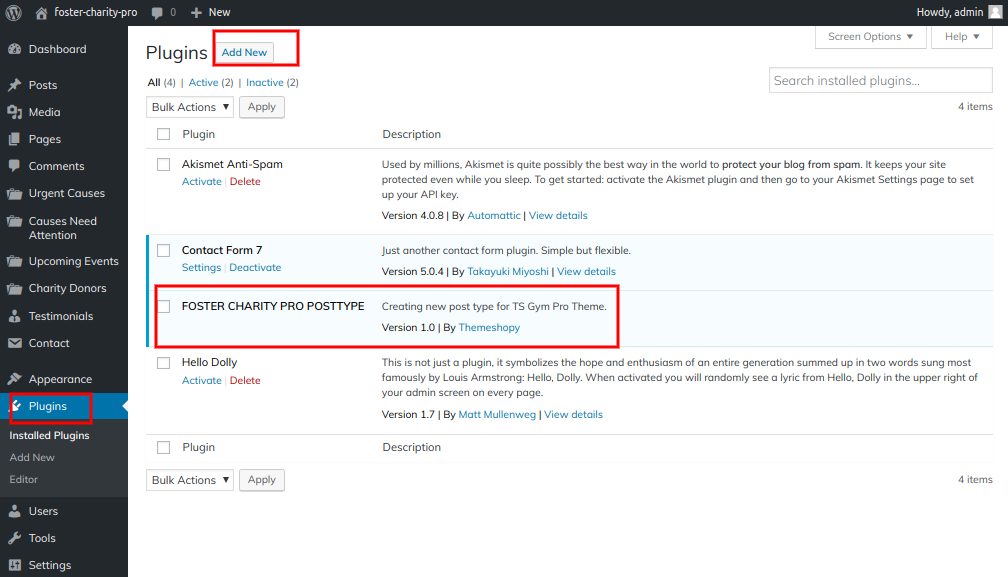Viewport: 1008px width, 577px height.
Task: Sort by the top Plugin column header
Action: point(199,134)
